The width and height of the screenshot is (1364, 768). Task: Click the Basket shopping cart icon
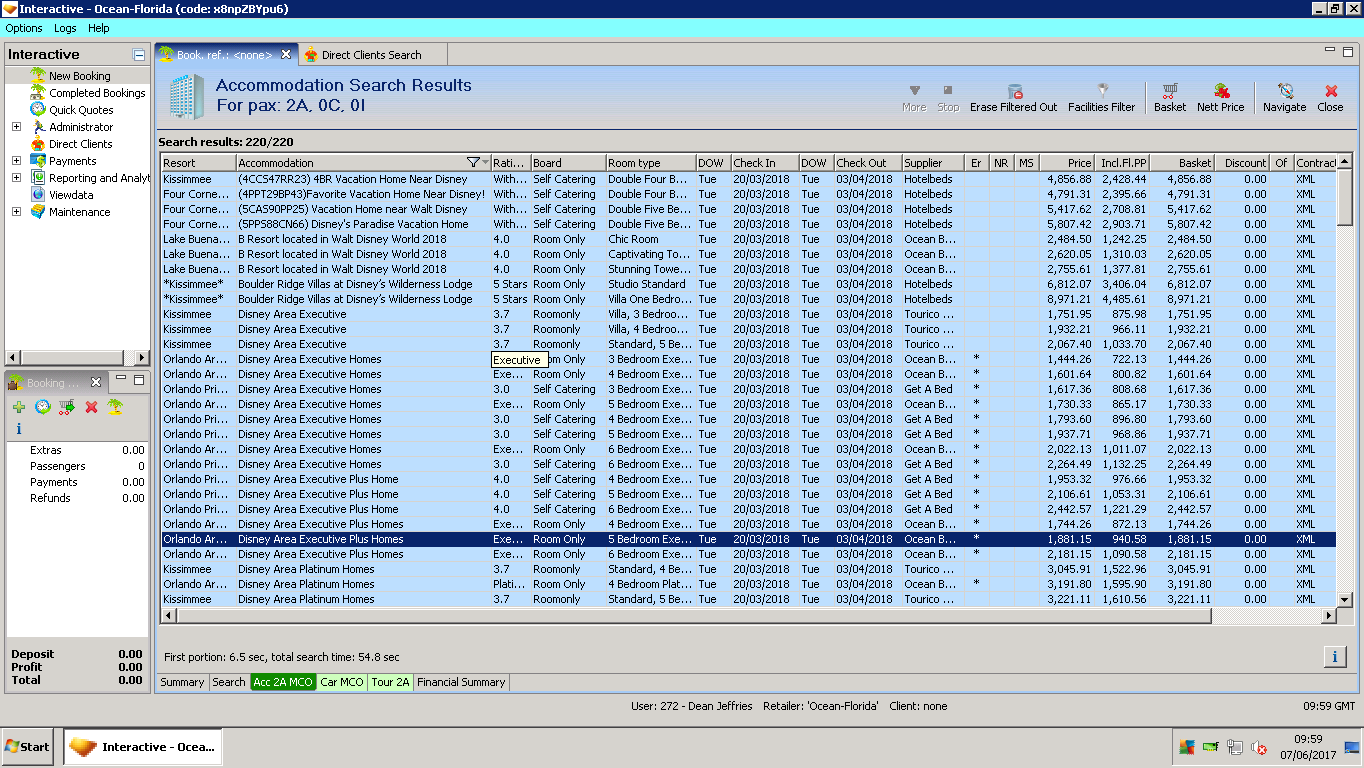pos(1169,91)
